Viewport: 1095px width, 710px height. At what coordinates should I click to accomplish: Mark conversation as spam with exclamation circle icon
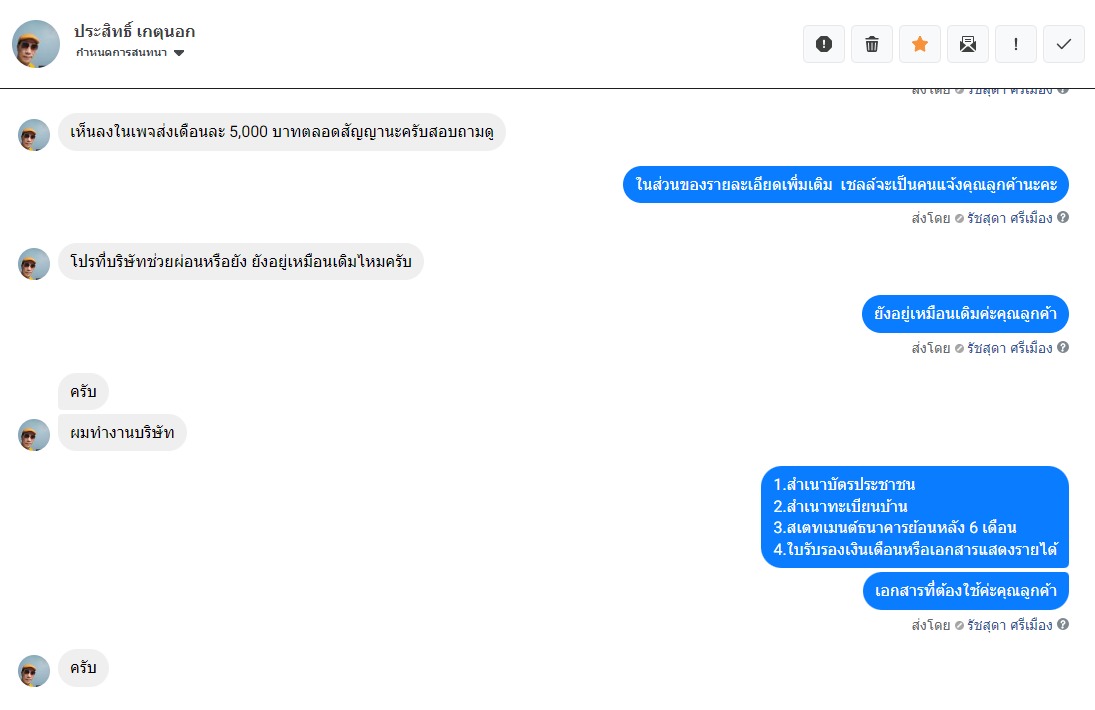coord(824,44)
